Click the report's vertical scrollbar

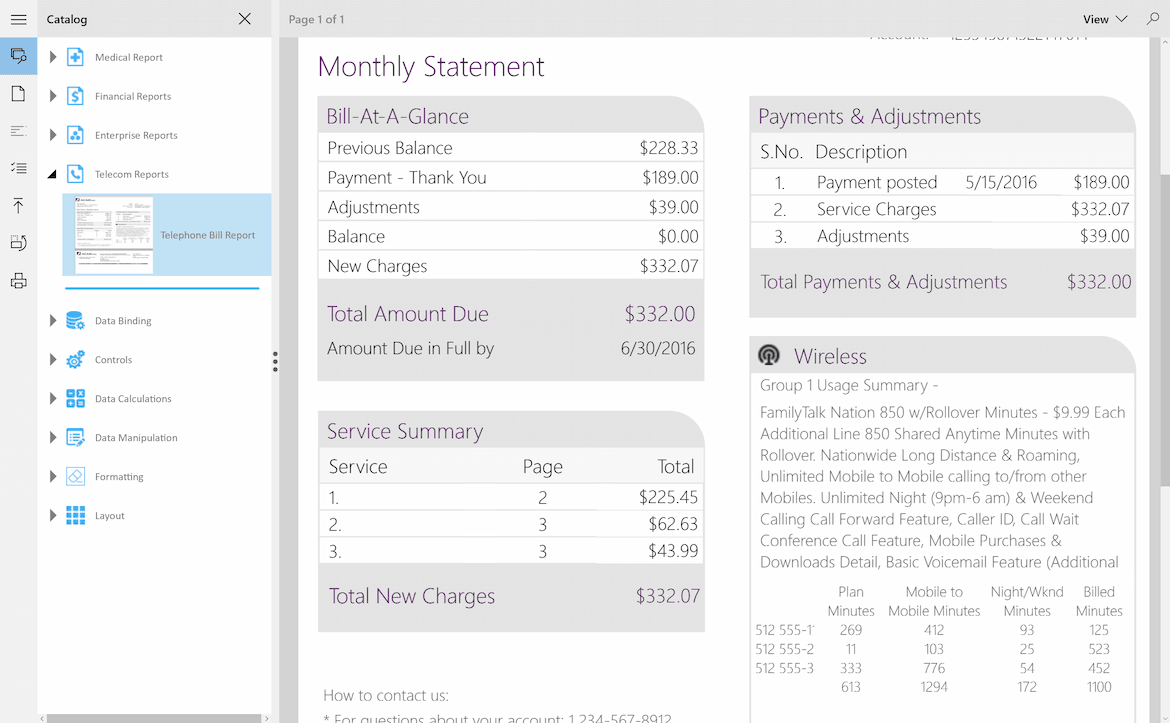(1165, 331)
